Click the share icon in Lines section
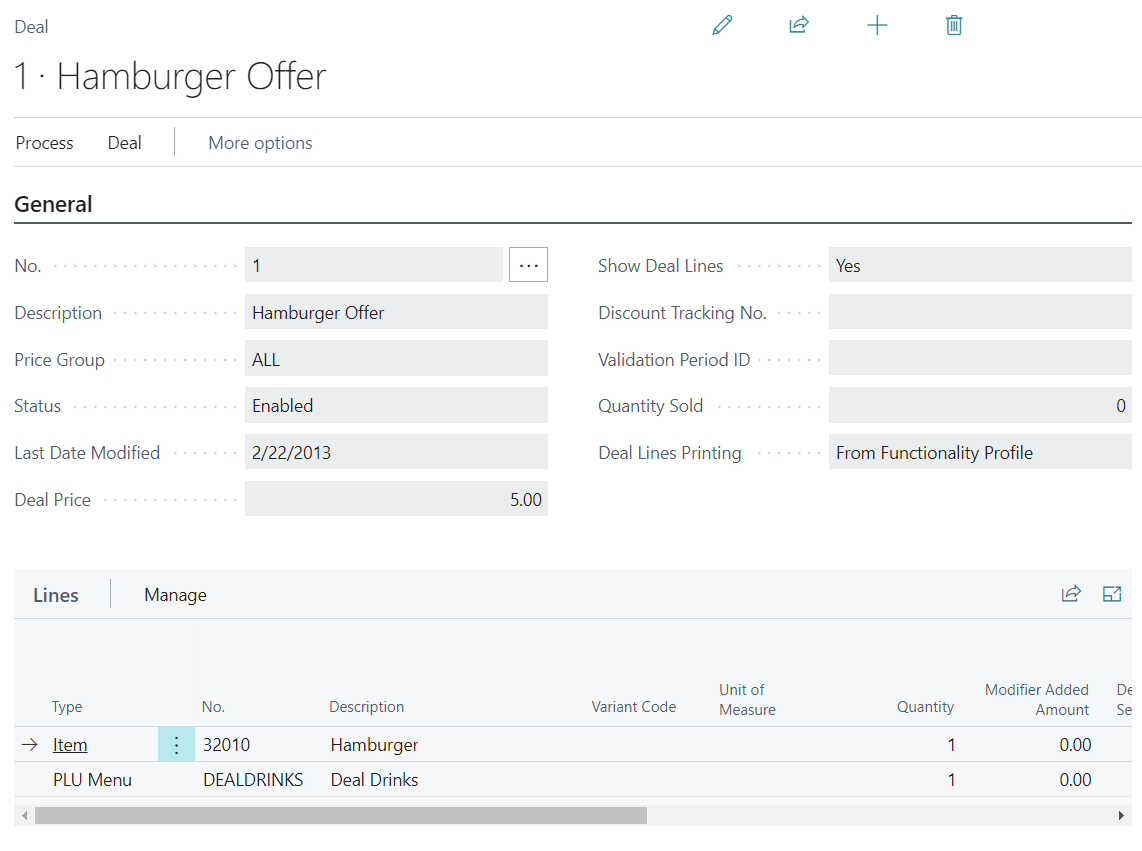Screen dimensions: 1142x851 [1070, 594]
